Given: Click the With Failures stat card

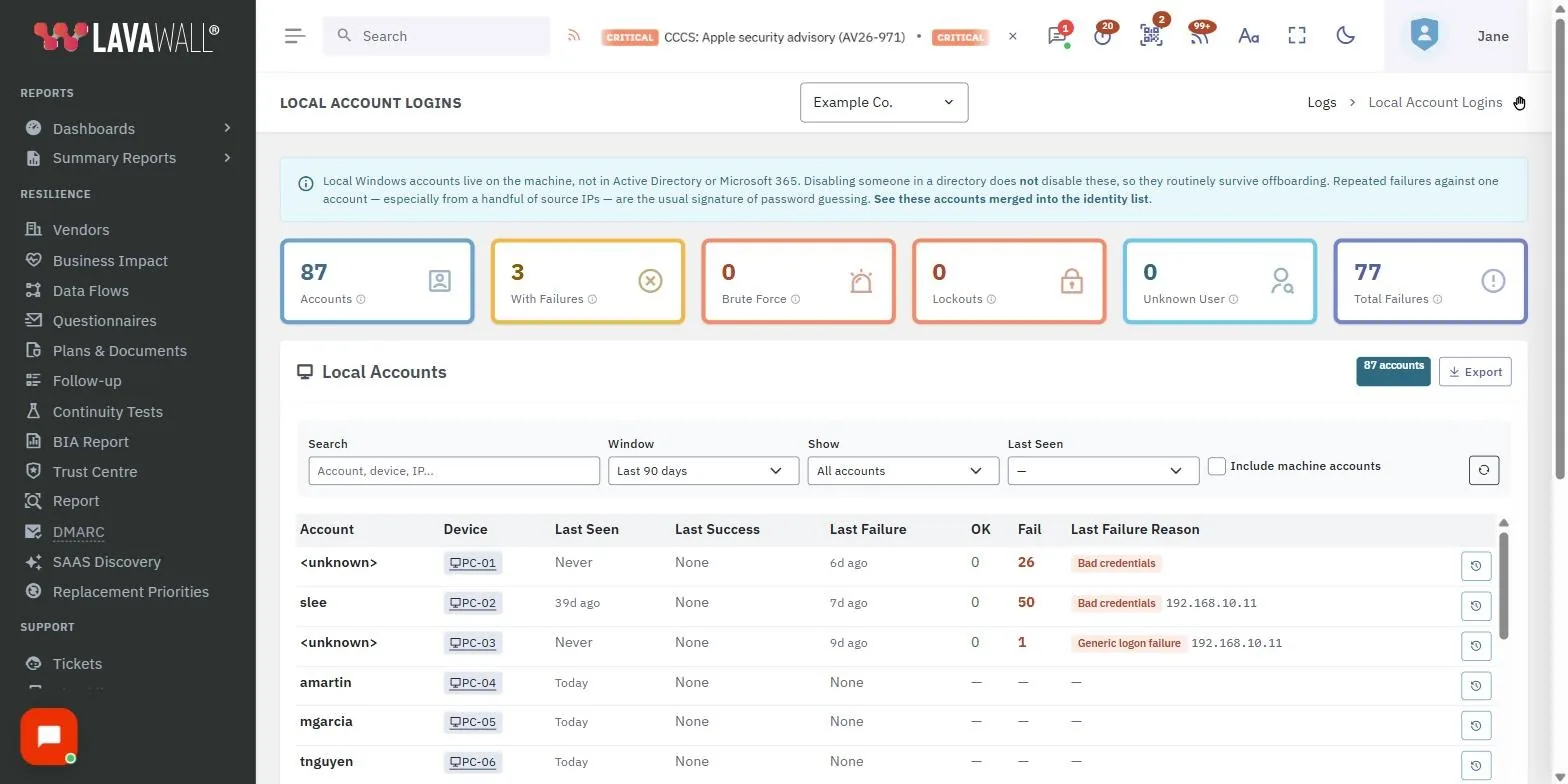Looking at the screenshot, I should 588,281.
